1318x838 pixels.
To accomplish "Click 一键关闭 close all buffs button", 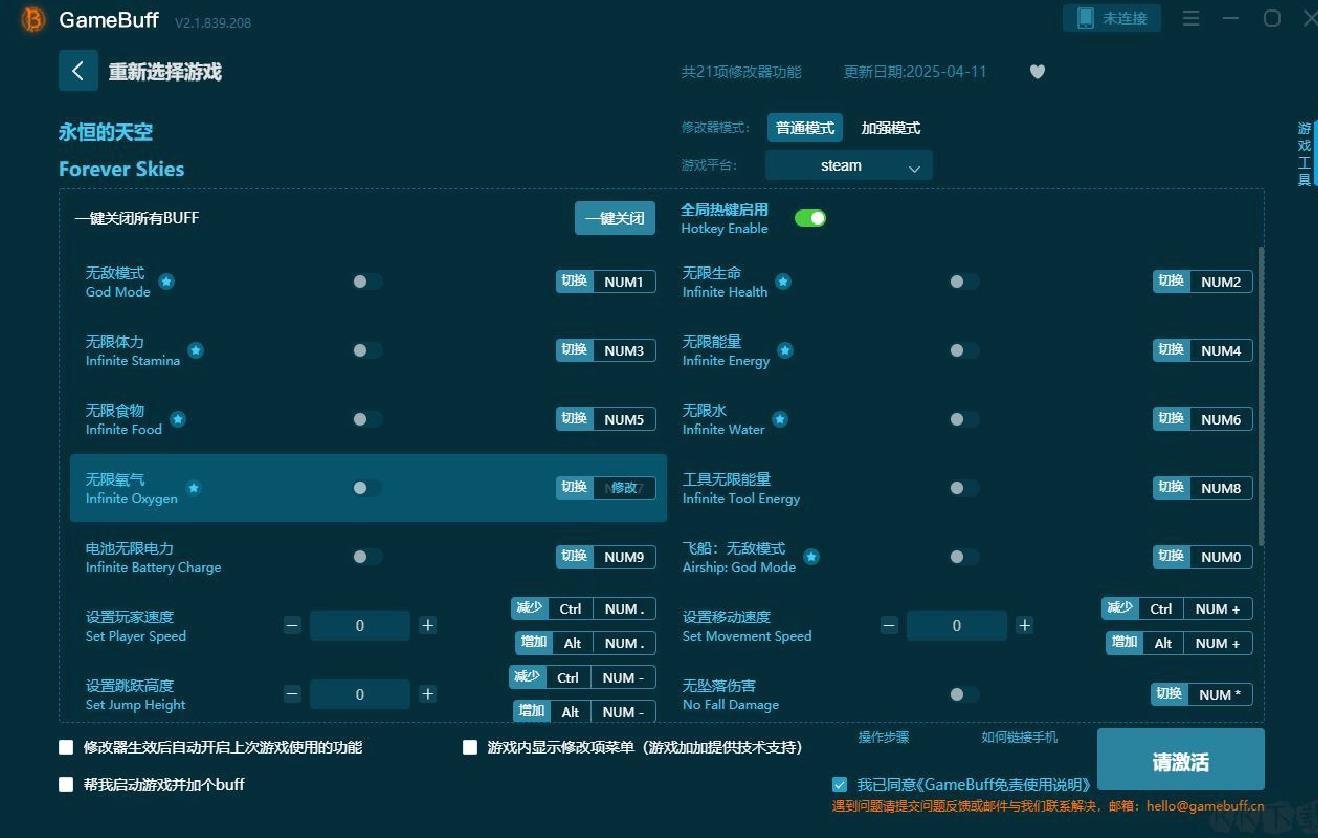I will 615,218.
